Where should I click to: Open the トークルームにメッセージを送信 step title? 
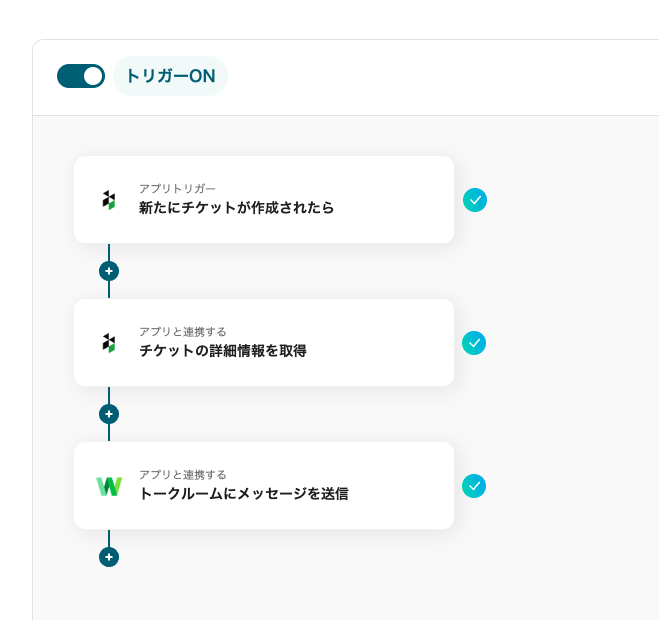[243, 494]
